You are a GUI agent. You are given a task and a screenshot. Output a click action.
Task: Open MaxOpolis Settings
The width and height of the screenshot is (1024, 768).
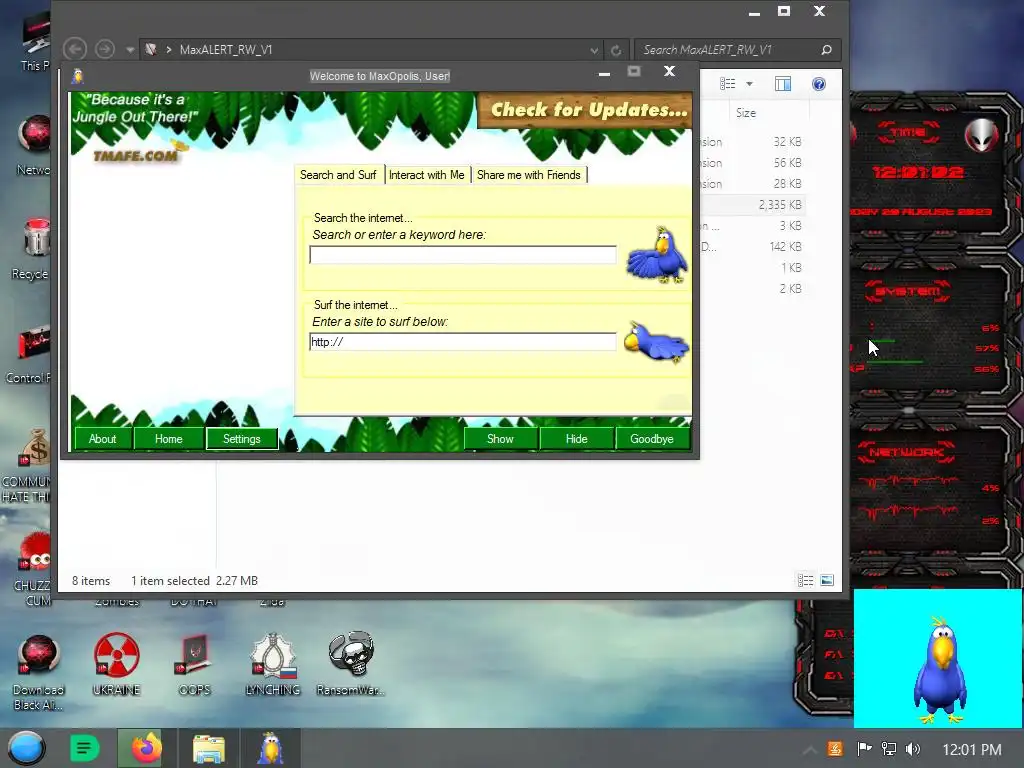tap(242, 439)
